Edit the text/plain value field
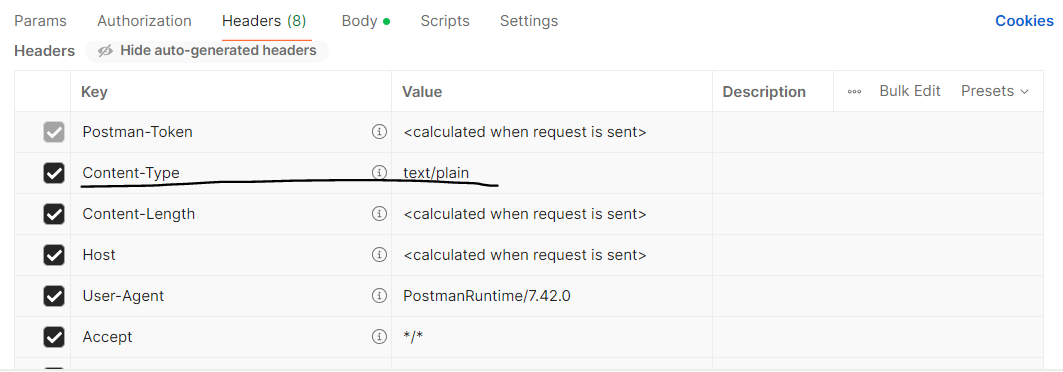1063x372 pixels. coord(552,173)
